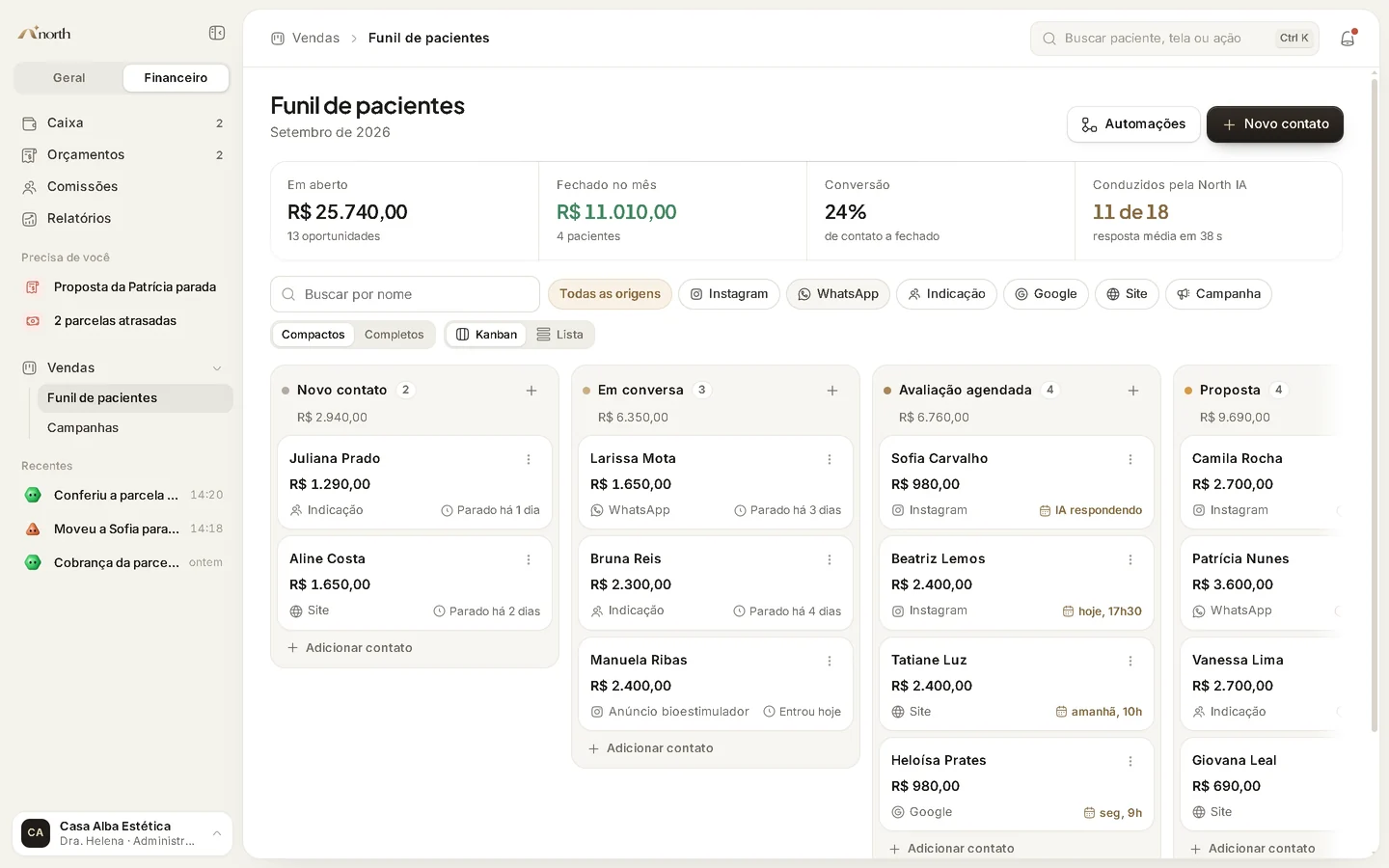Open Caixa in the sidebar
Screen dimensions: 1389x868
point(123,122)
